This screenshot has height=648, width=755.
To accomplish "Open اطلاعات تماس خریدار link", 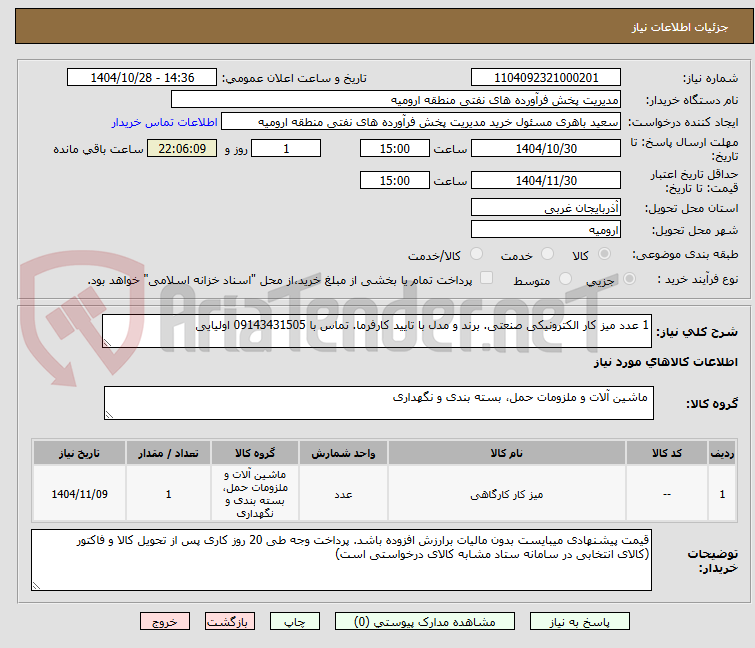I will (164, 122).
